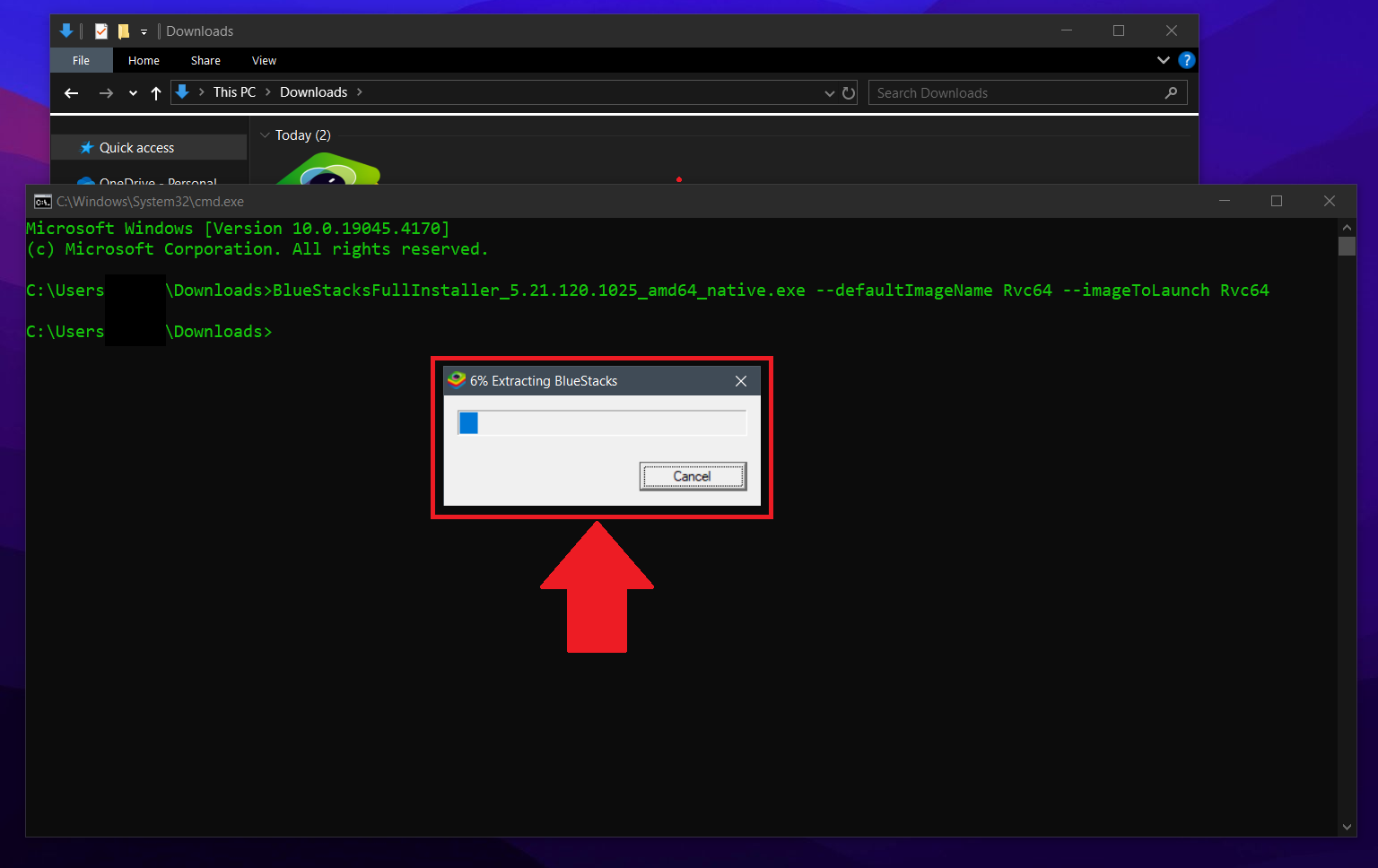Click the extraction progress bar
The width and height of the screenshot is (1378, 868).
point(601,421)
